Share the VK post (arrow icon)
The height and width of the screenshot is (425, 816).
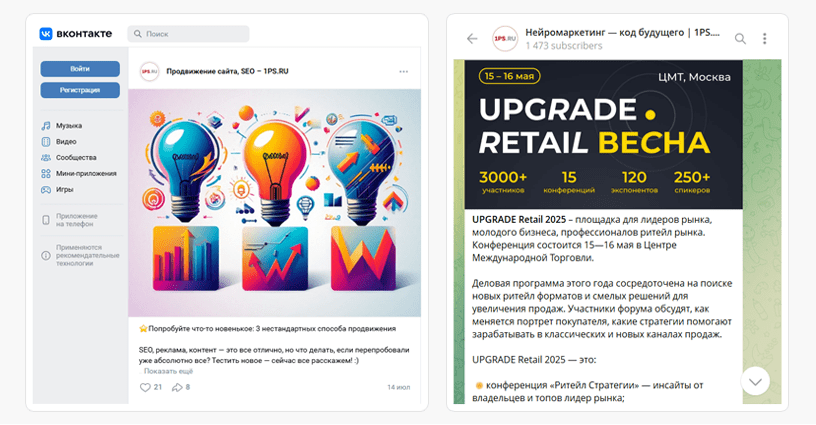coord(177,388)
